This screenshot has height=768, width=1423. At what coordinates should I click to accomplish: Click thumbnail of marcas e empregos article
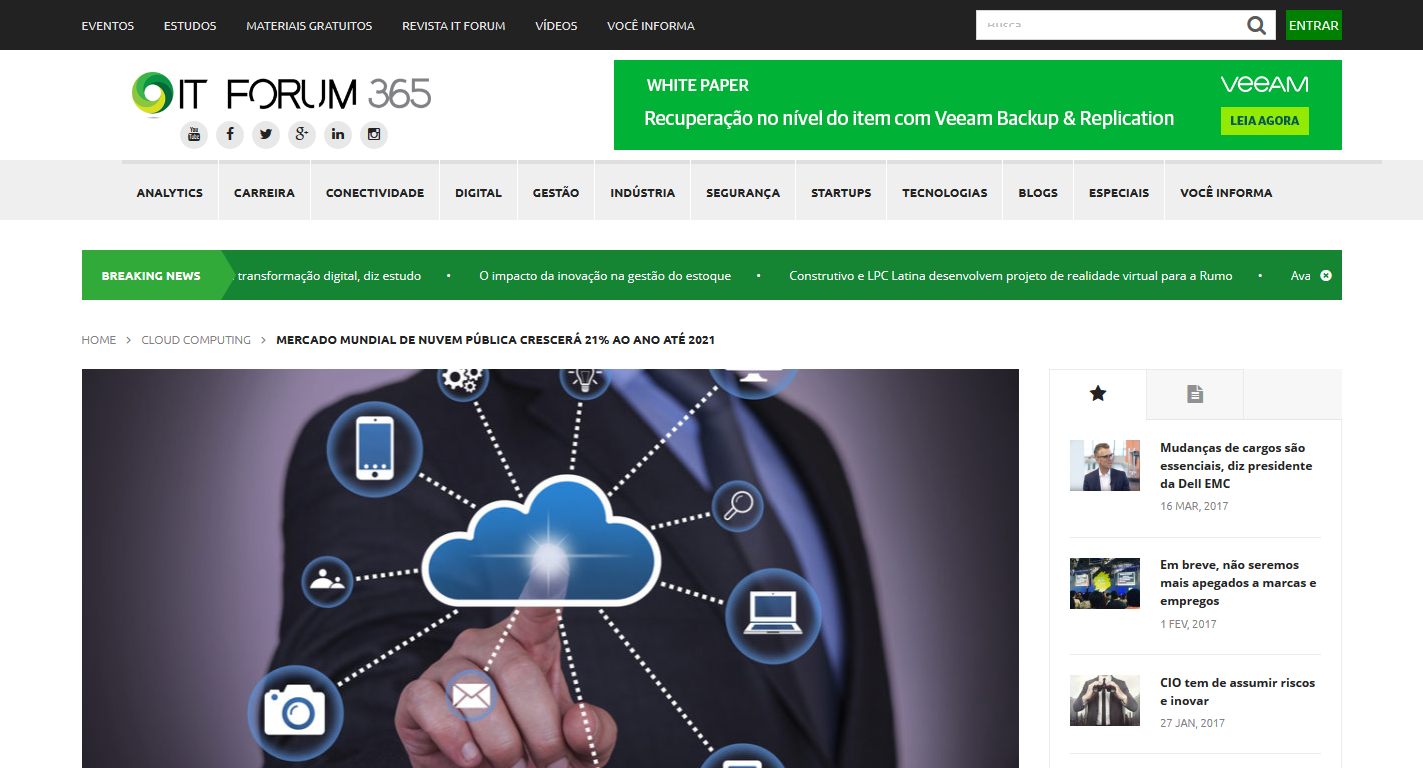coord(1105,583)
